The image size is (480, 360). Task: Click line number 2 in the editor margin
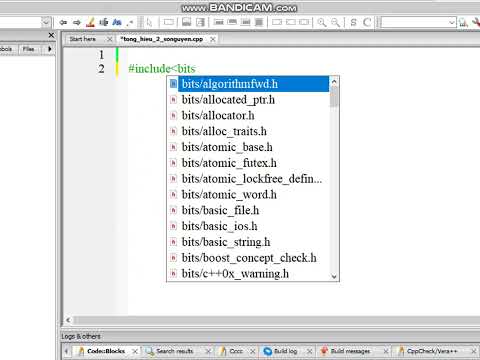[x=101, y=69]
